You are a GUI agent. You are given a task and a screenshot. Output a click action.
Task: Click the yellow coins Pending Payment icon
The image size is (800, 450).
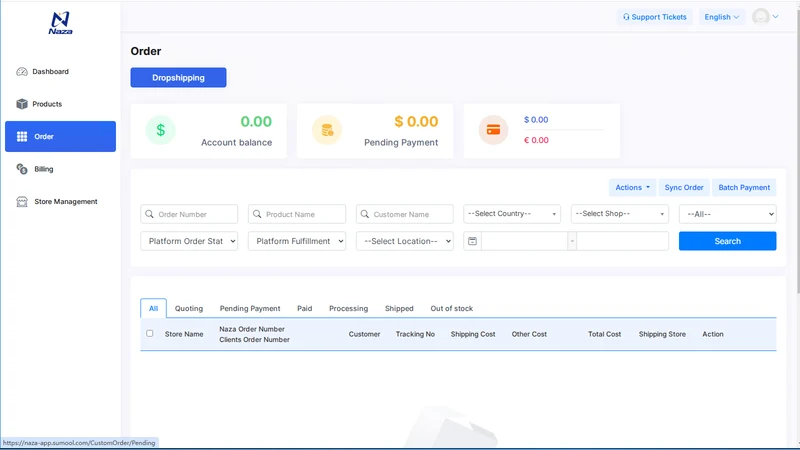click(x=327, y=130)
